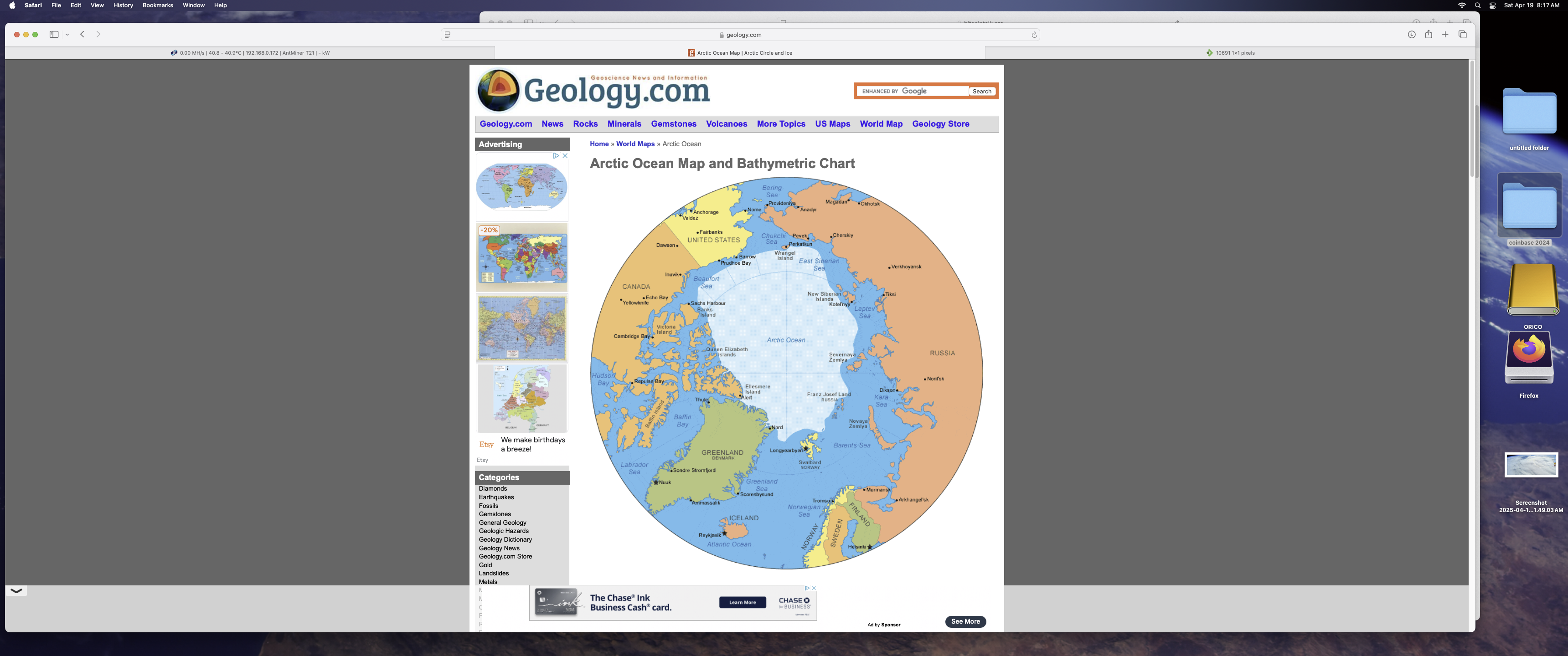1568x656 pixels.
Task: Select the Screenshot file thumbnail on desktop
Action: click(x=1531, y=466)
